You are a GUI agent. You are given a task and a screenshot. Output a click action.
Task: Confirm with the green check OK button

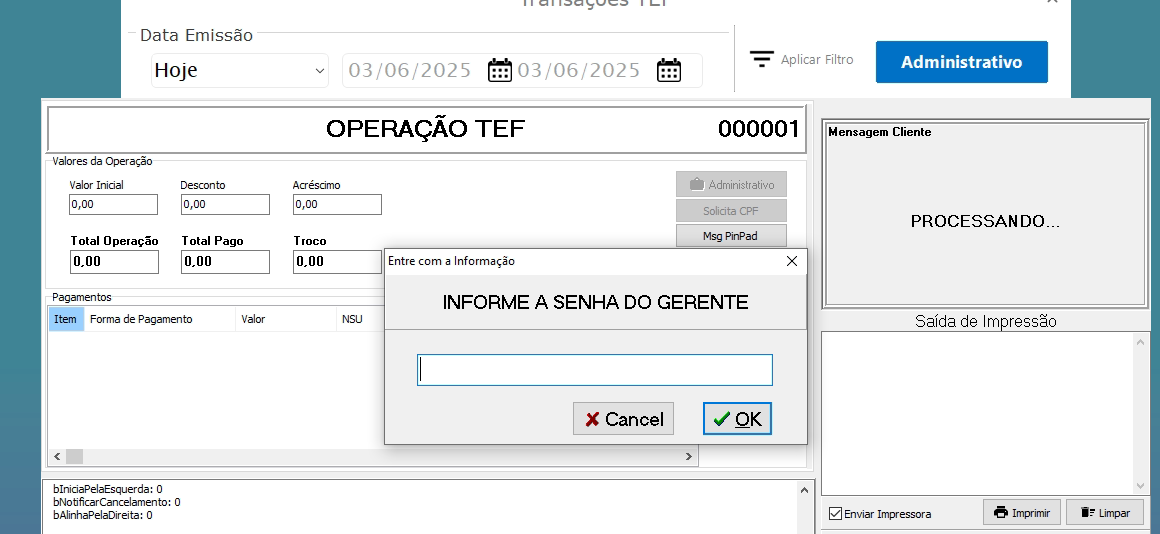(x=737, y=419)
